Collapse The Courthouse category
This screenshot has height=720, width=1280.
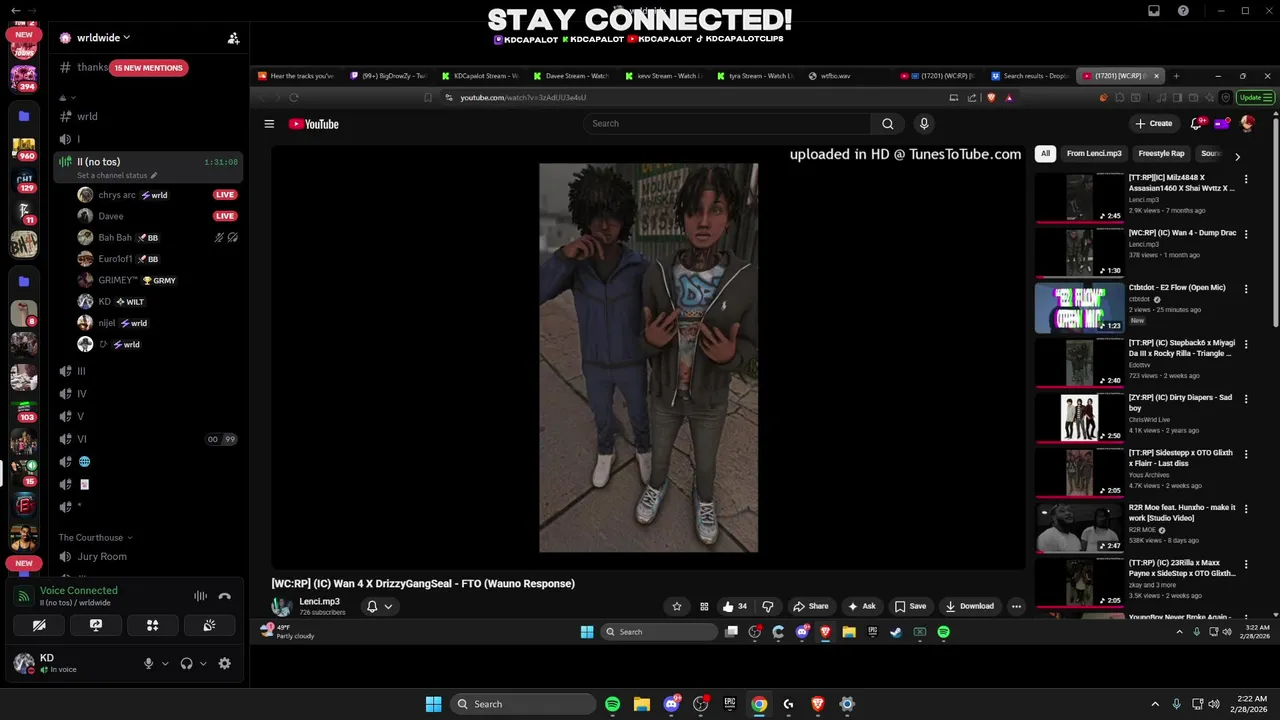tap(96, 538)
